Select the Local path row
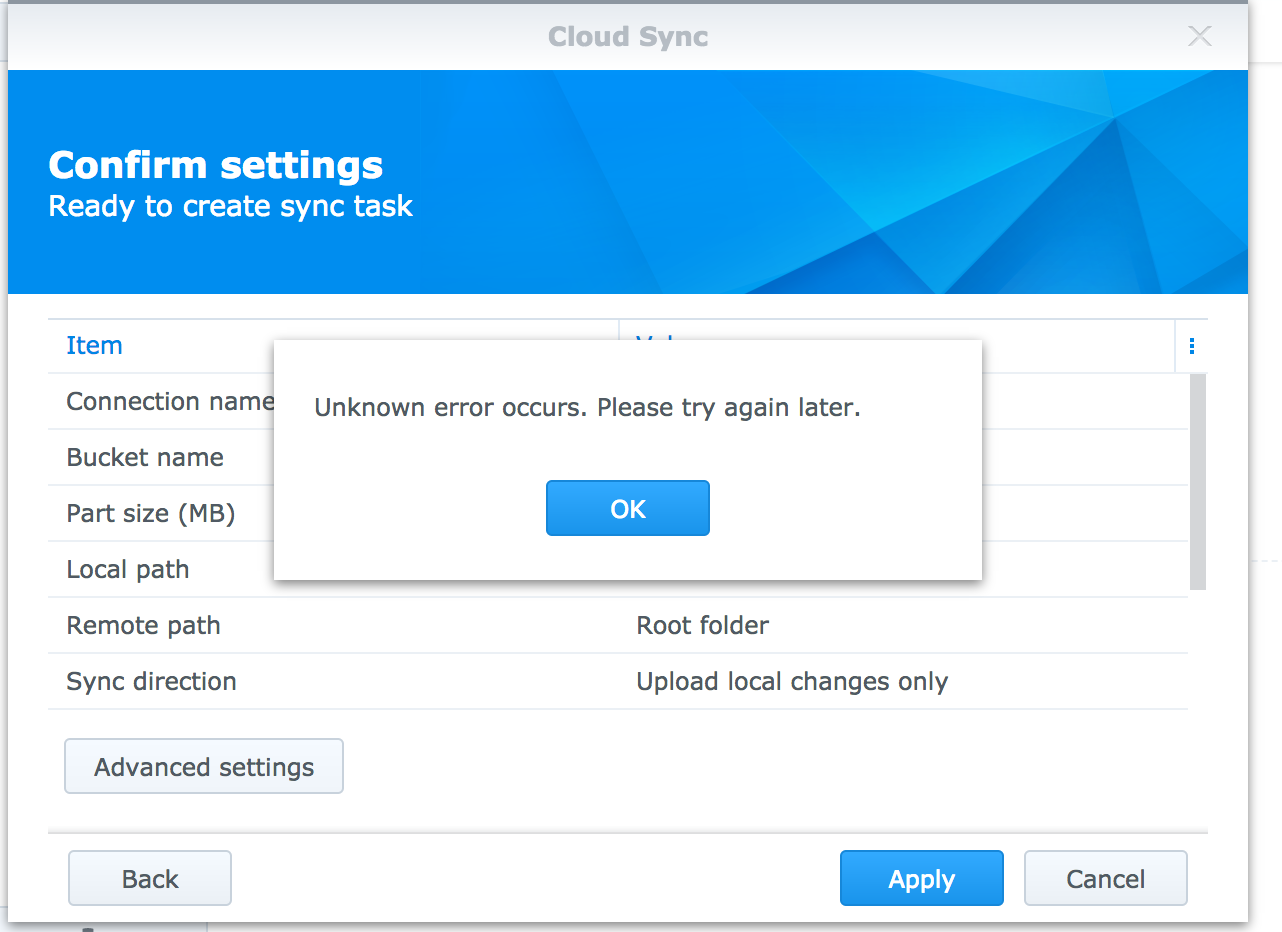This screenshot has height=932, width=1282. 128,569
